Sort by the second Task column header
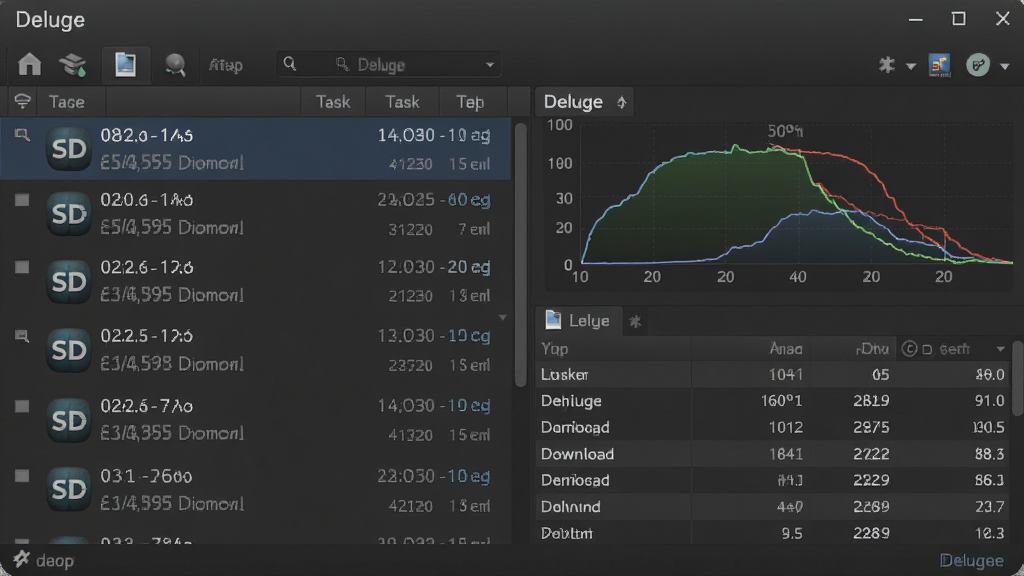This screenshot has height=576, width=1024. point(402,102)
